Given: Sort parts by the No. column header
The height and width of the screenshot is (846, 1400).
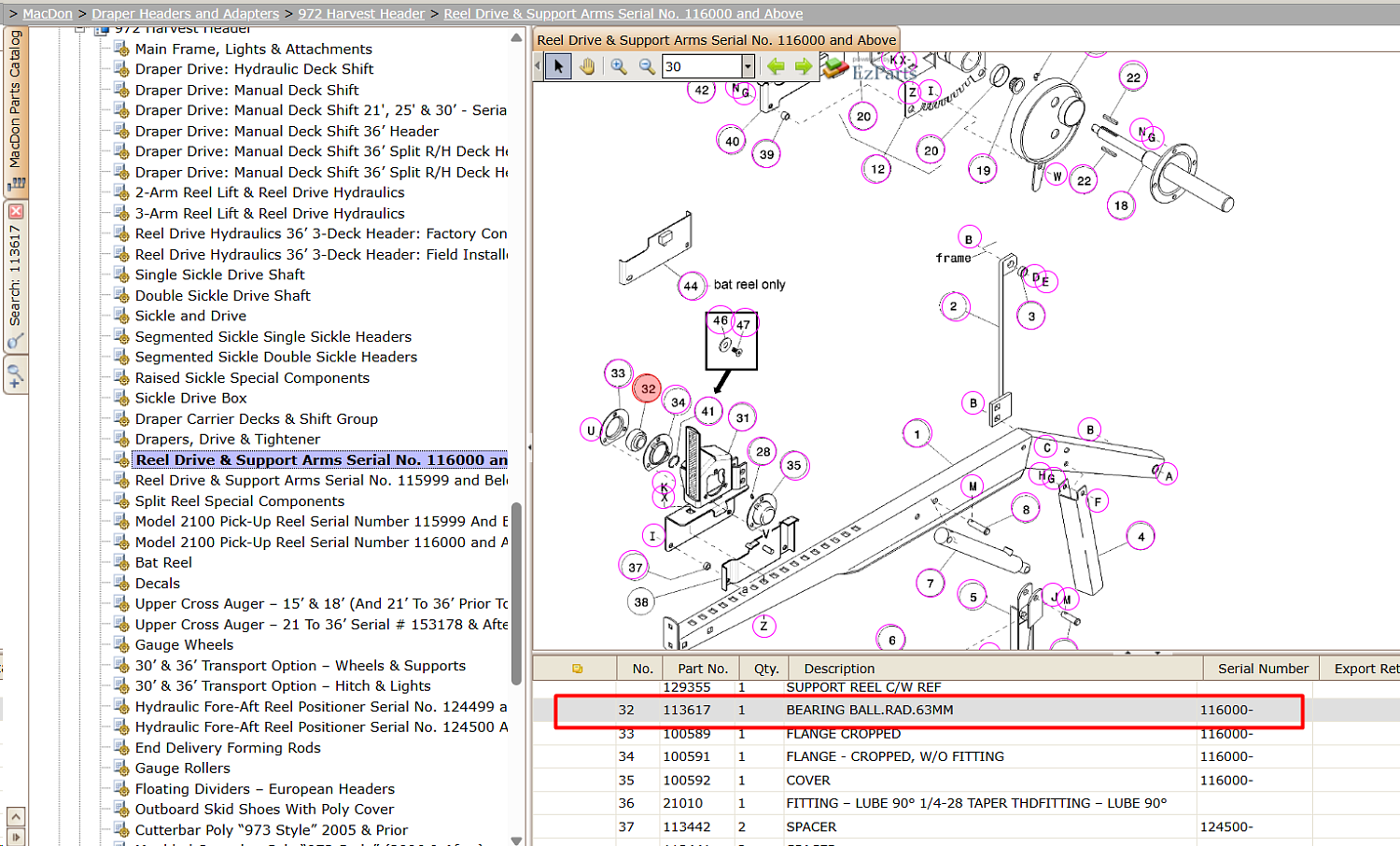Looking at the screenshot, I should tap(642, 669).
